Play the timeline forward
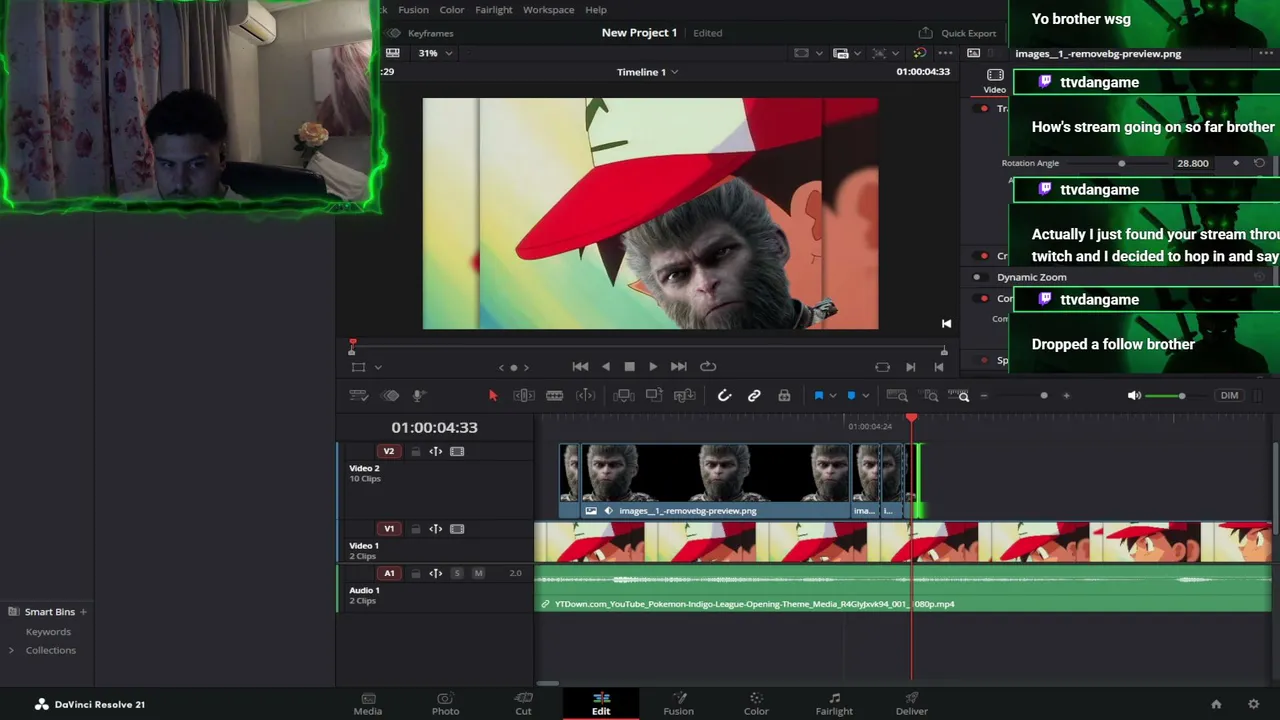1280x720 pixels. 653,367
